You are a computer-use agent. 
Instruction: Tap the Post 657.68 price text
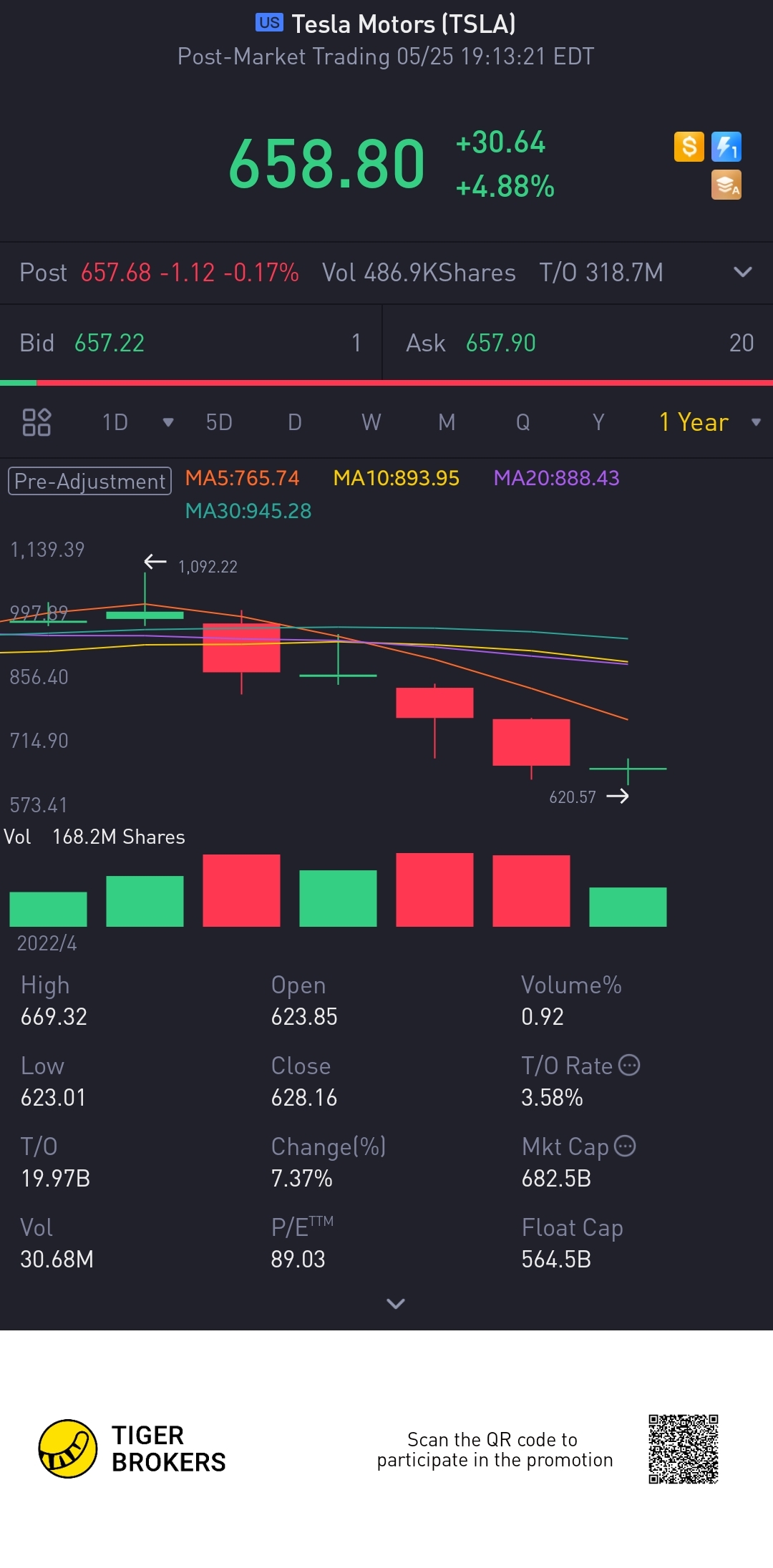(x=159, y=273)
